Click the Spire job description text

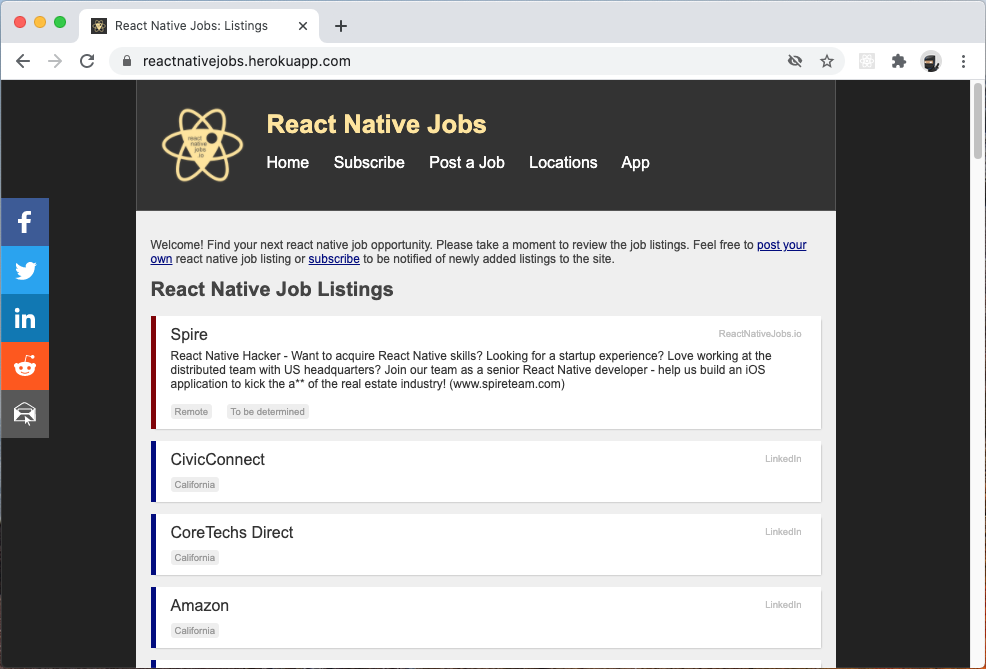(470, 370)
